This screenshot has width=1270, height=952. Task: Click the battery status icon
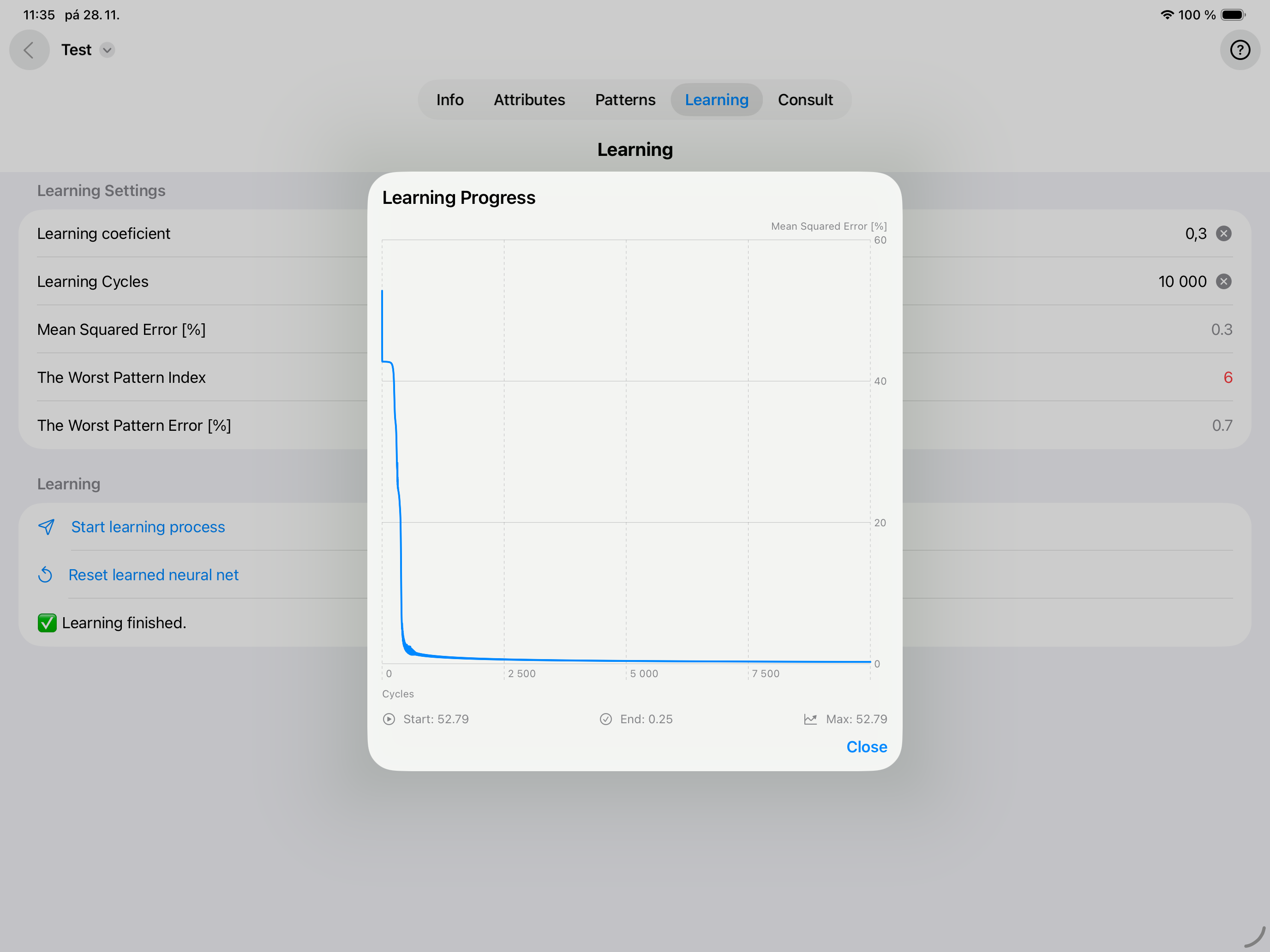pyautogui.click(x=1233, y=15)
